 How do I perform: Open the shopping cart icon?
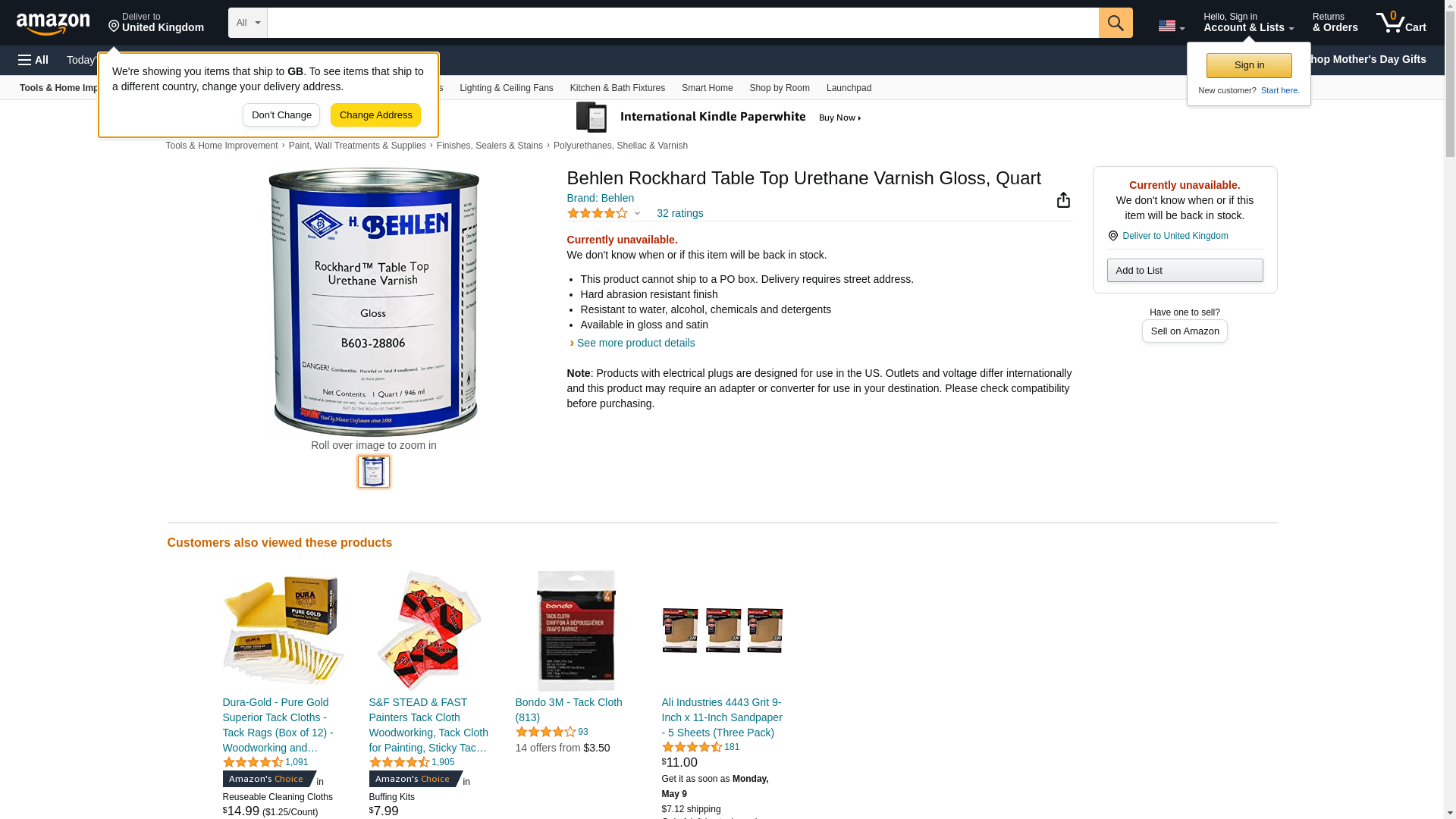[x=1401, y=23]
